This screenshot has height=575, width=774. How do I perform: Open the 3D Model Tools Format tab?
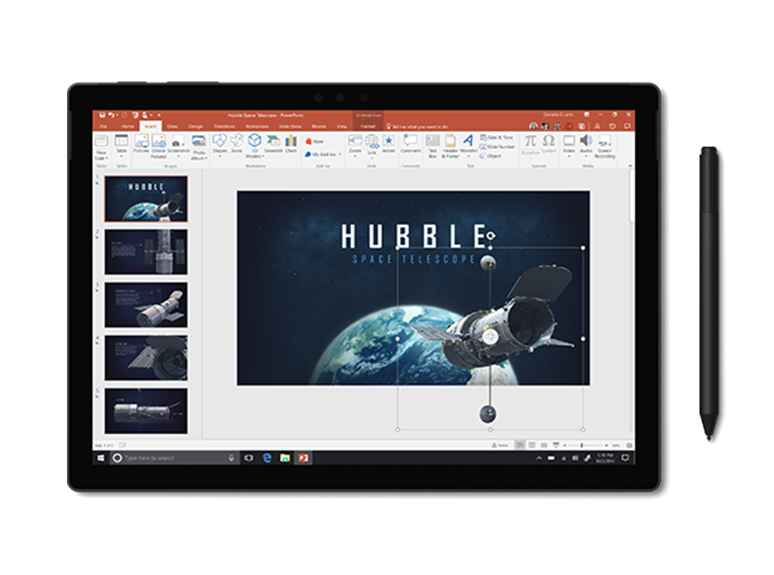pyautogui.click(x=368, y=126)
